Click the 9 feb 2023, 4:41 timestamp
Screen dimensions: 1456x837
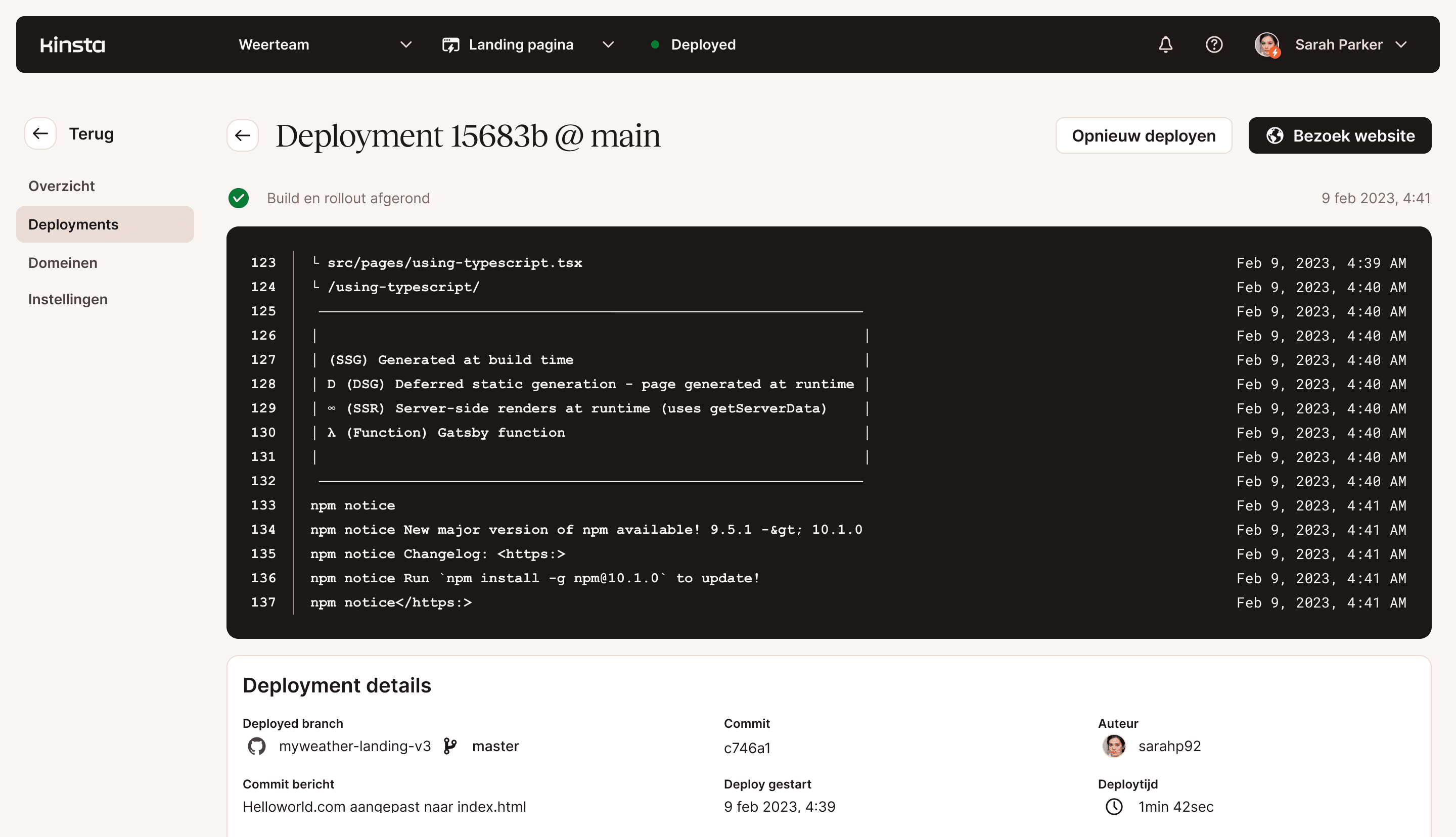(x=1376, y=198)
